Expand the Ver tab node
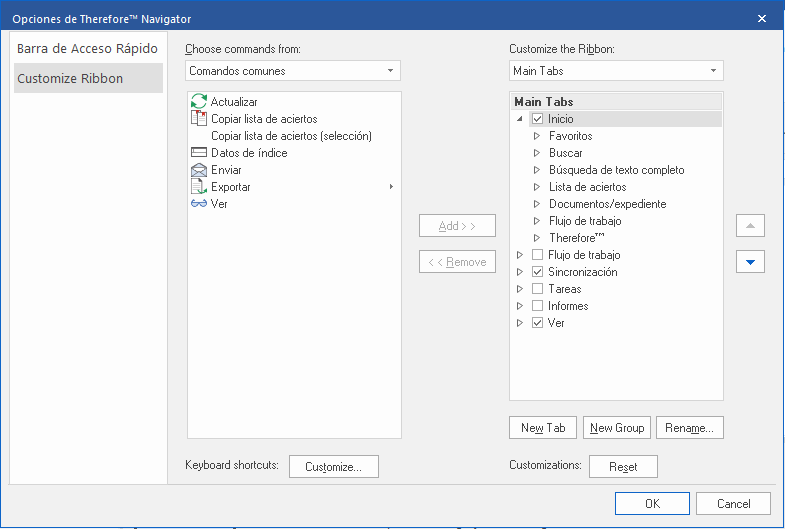 (520, 323)
